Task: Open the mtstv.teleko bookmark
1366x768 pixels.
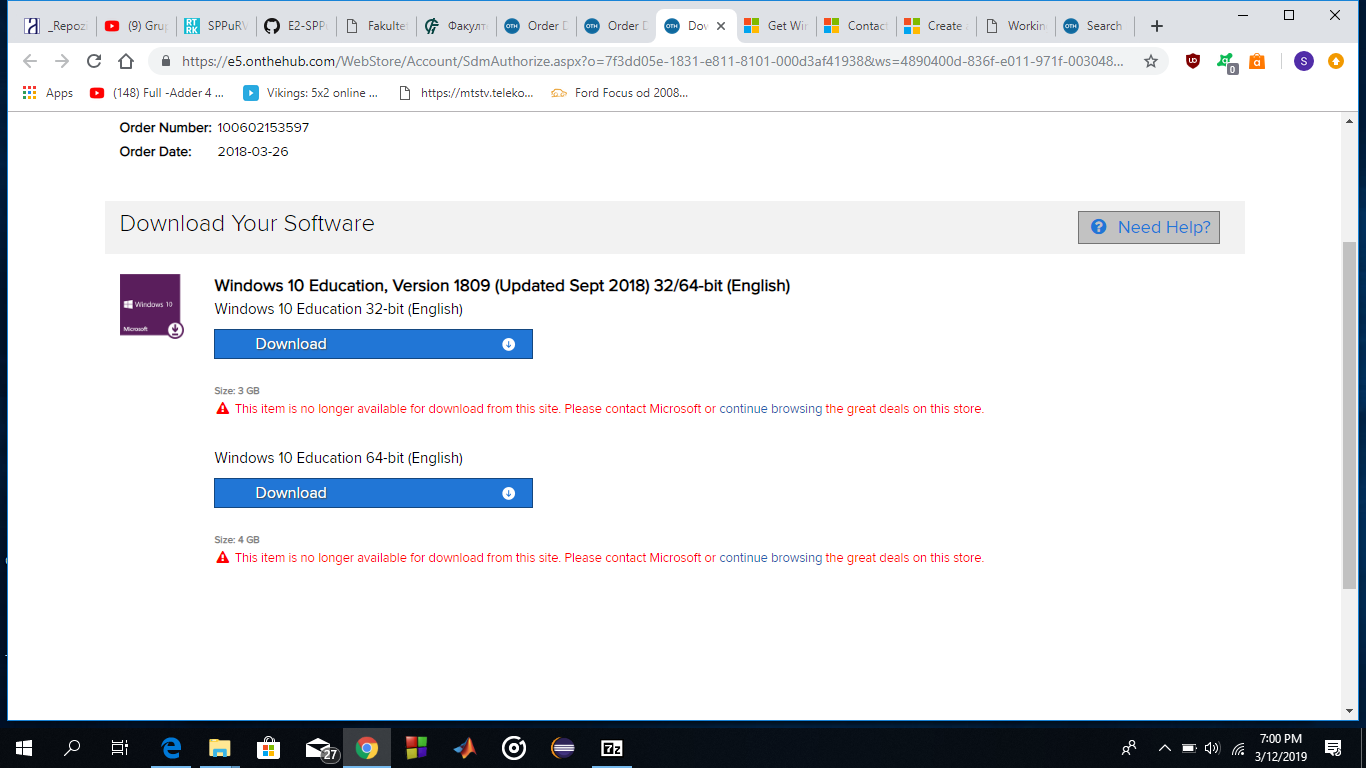Action: (x=465, y=93)
